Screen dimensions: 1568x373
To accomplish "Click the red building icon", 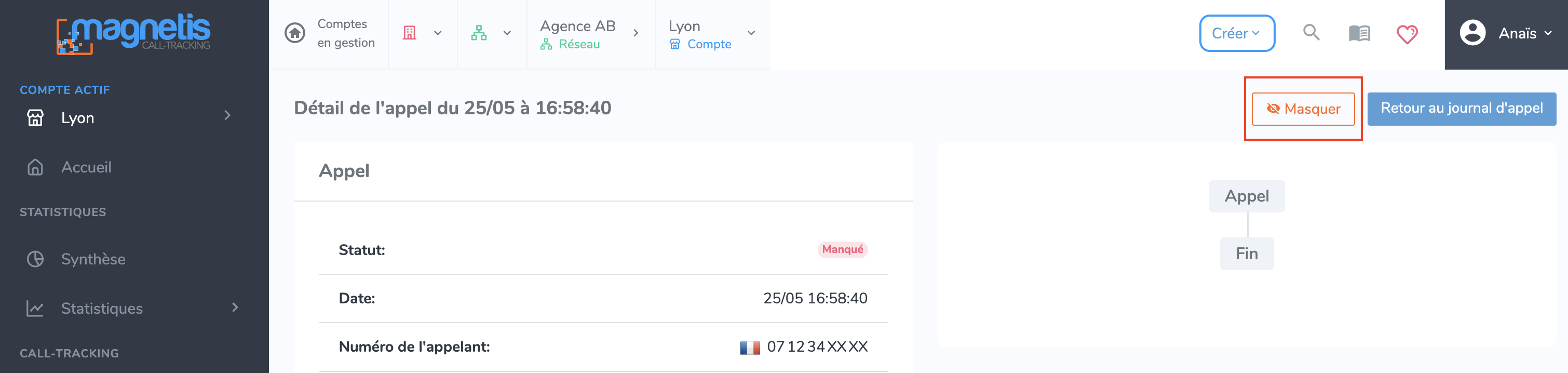I will tap(410, 33).
